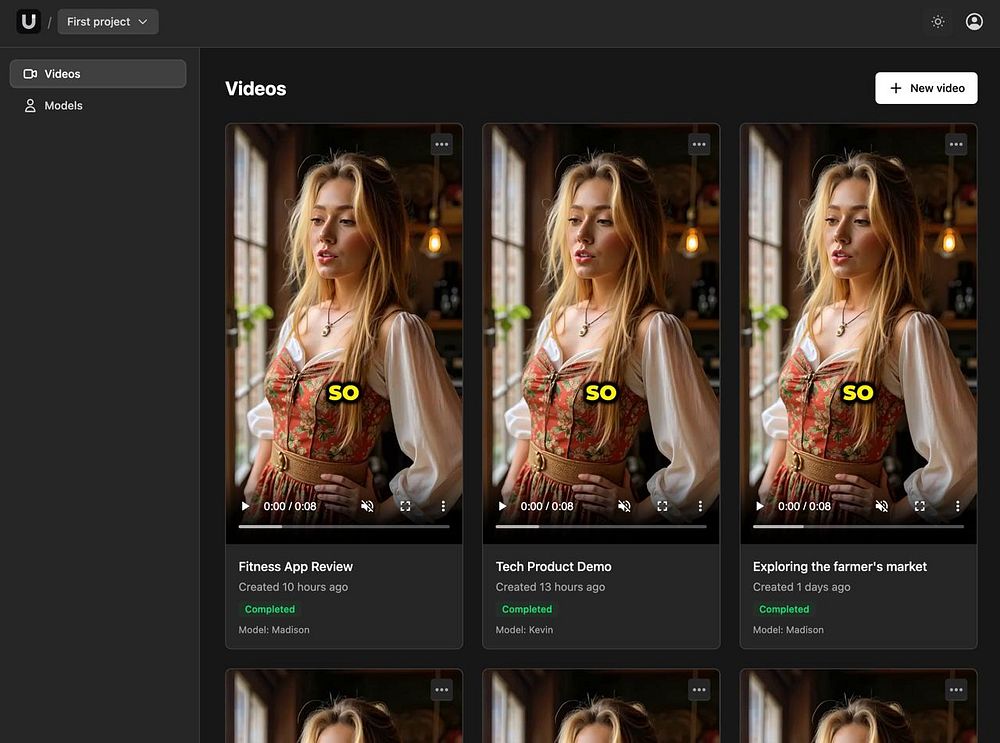Click Model: Kevin text

click(x=524, y=629)
